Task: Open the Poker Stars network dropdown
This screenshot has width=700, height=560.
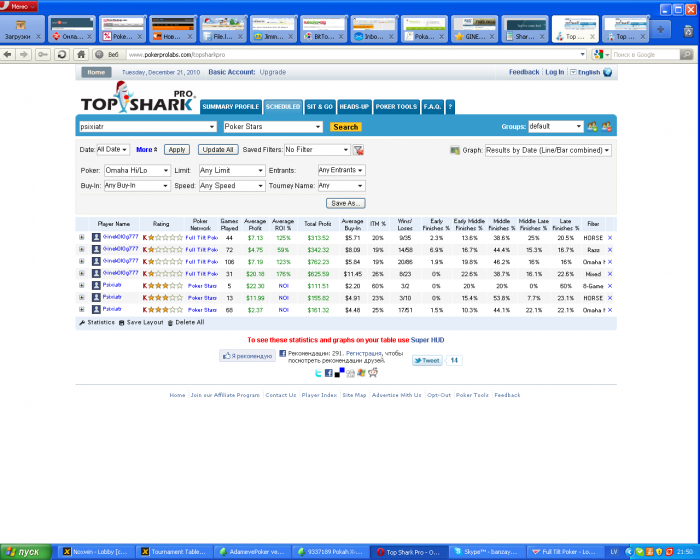Action: tap(273, 127)
